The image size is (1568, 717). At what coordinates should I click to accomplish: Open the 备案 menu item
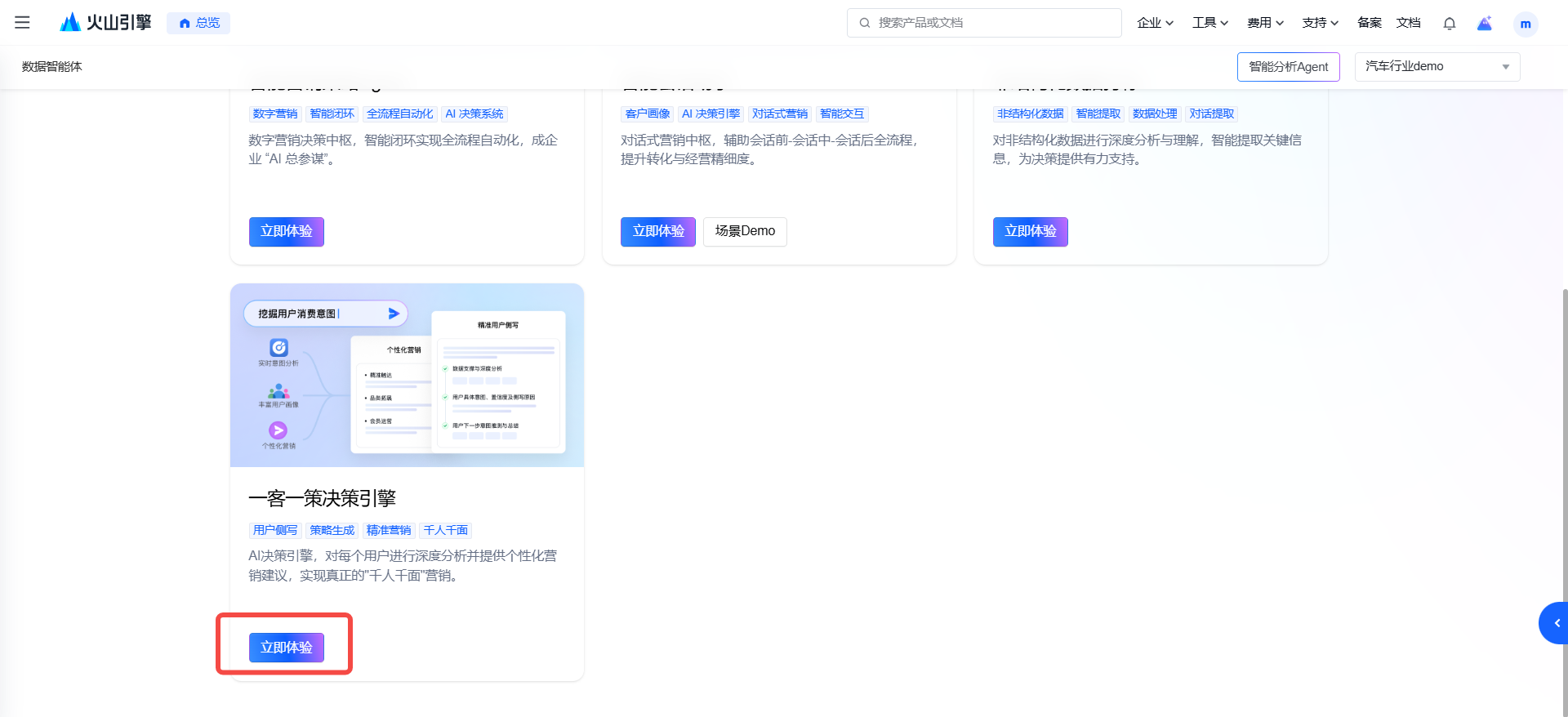coord(1369,23)
